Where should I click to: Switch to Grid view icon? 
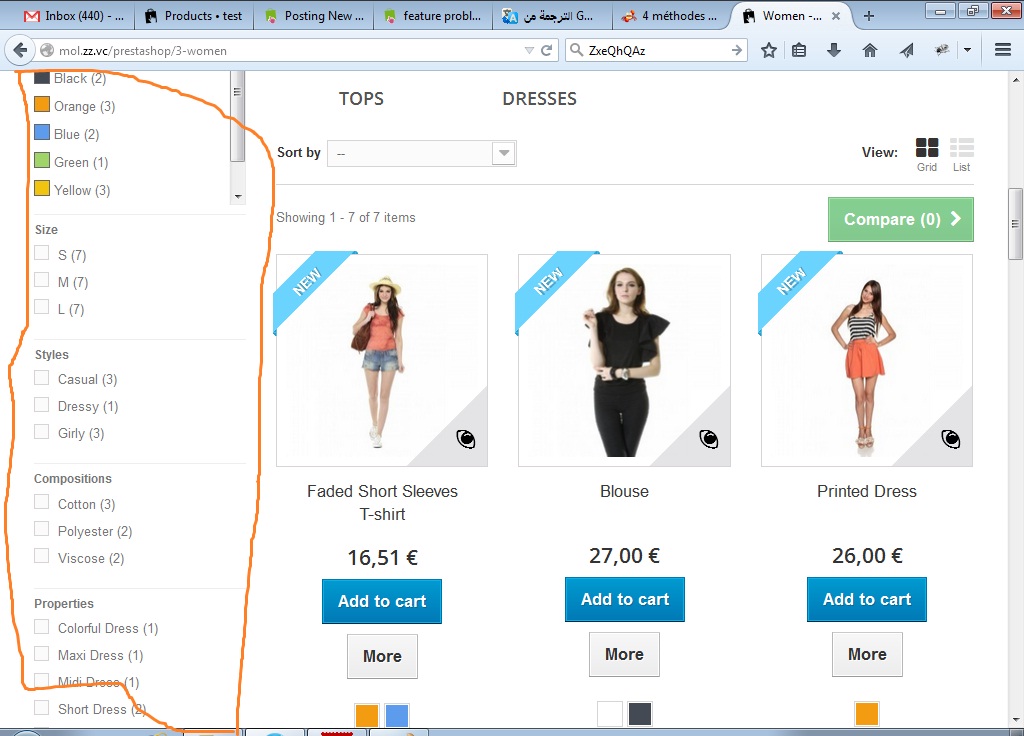927,148
